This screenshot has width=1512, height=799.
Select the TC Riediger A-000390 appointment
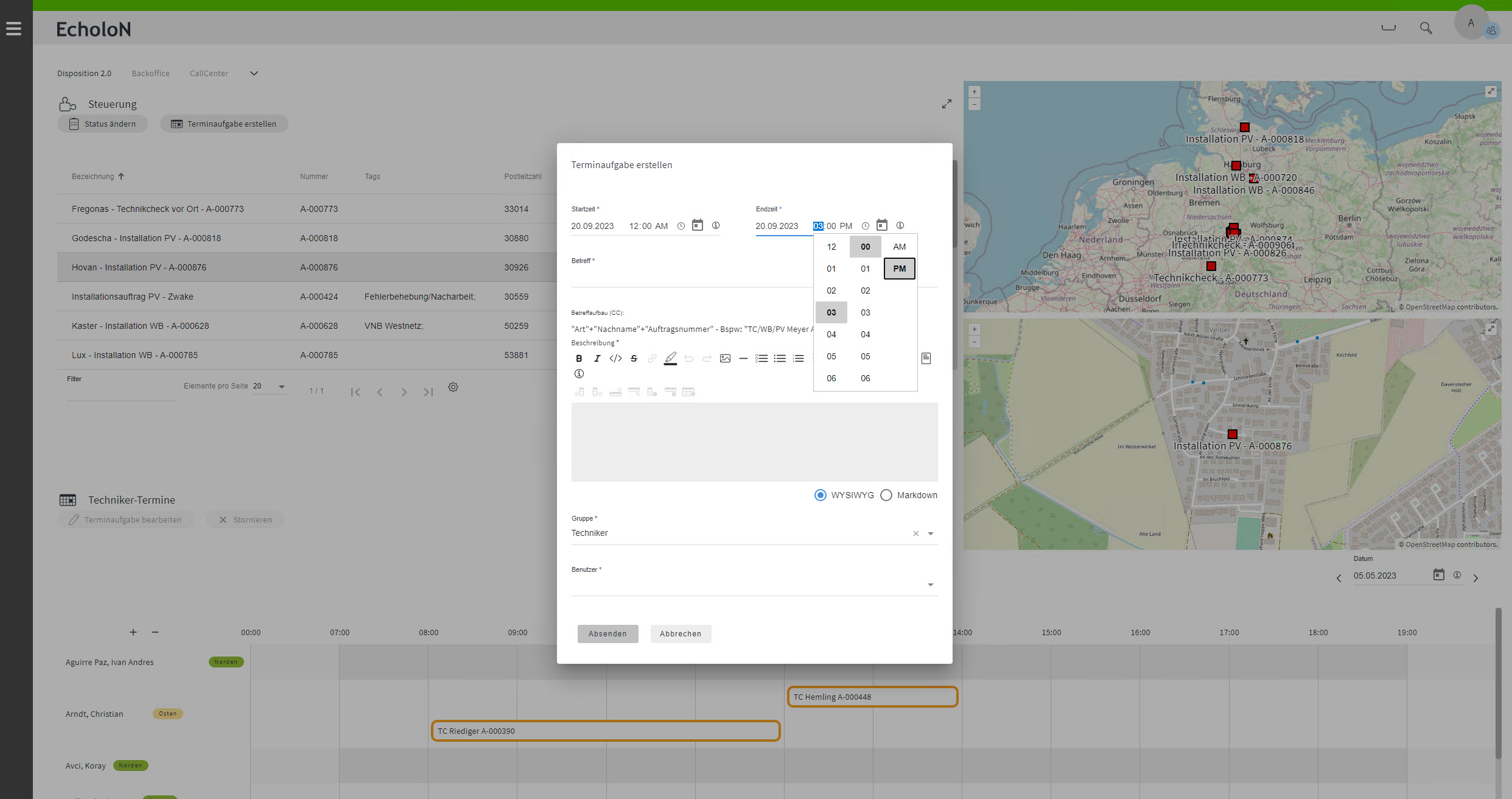[606, 731]
